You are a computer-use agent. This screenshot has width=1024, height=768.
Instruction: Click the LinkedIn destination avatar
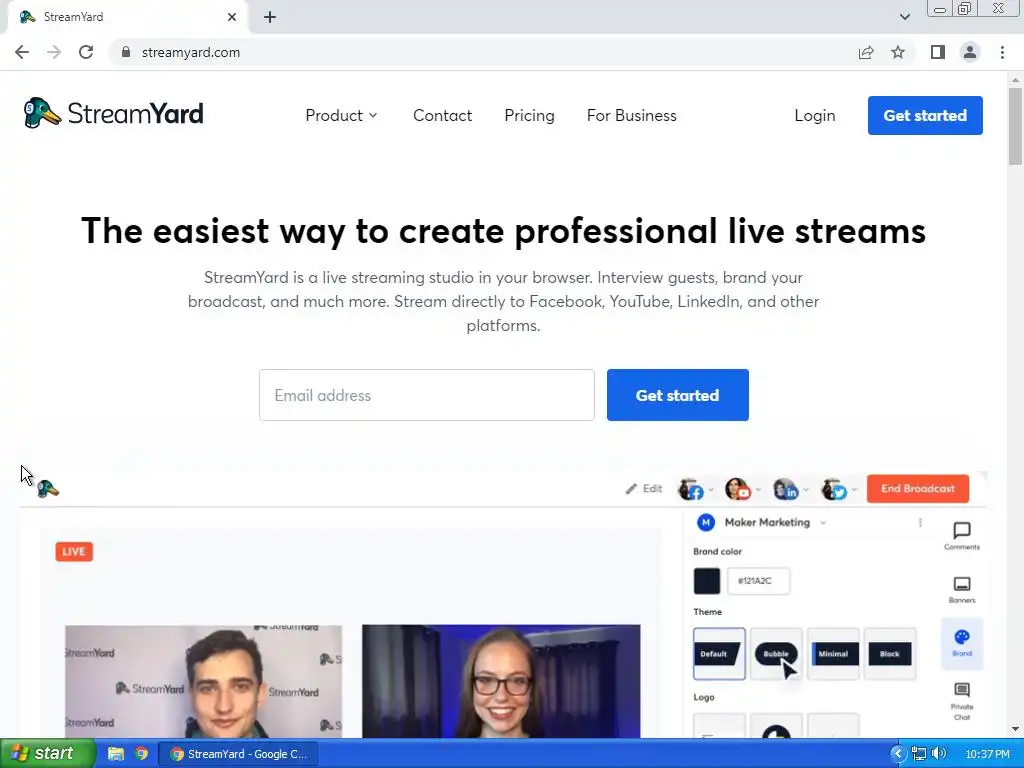(786, 489)
